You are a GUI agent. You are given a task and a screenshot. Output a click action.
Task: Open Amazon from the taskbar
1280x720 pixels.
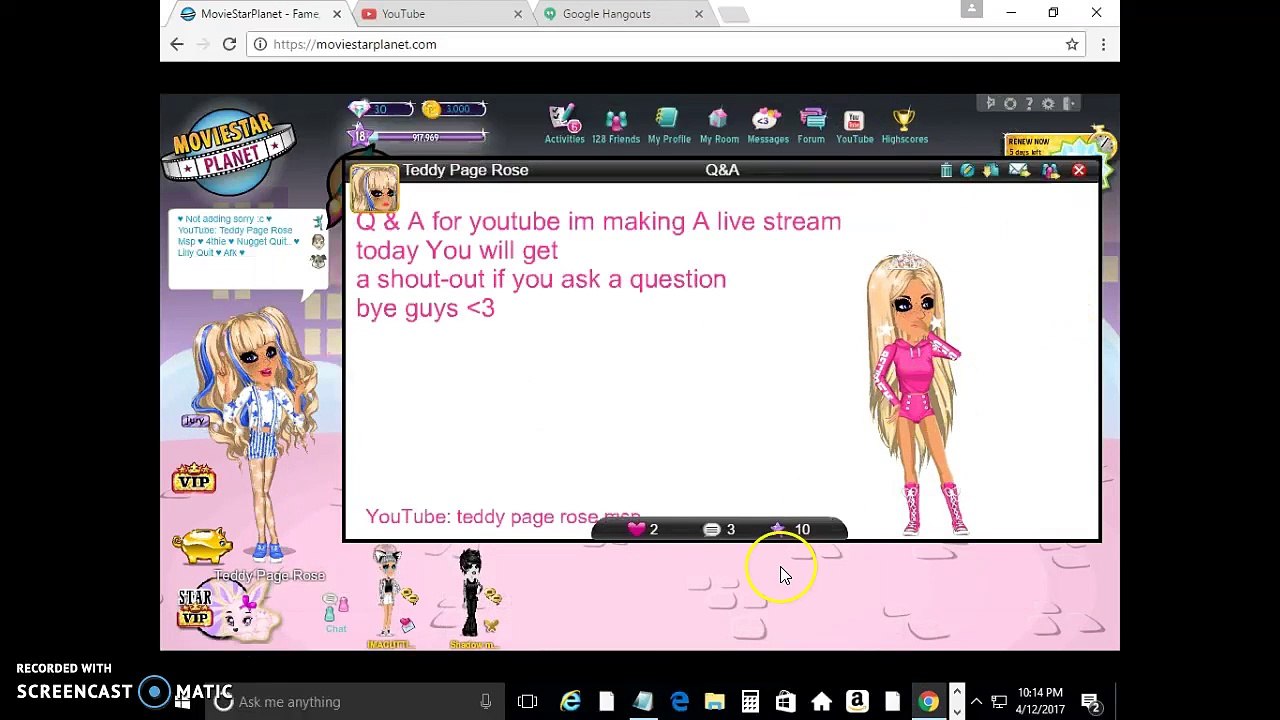coord(857,702)
